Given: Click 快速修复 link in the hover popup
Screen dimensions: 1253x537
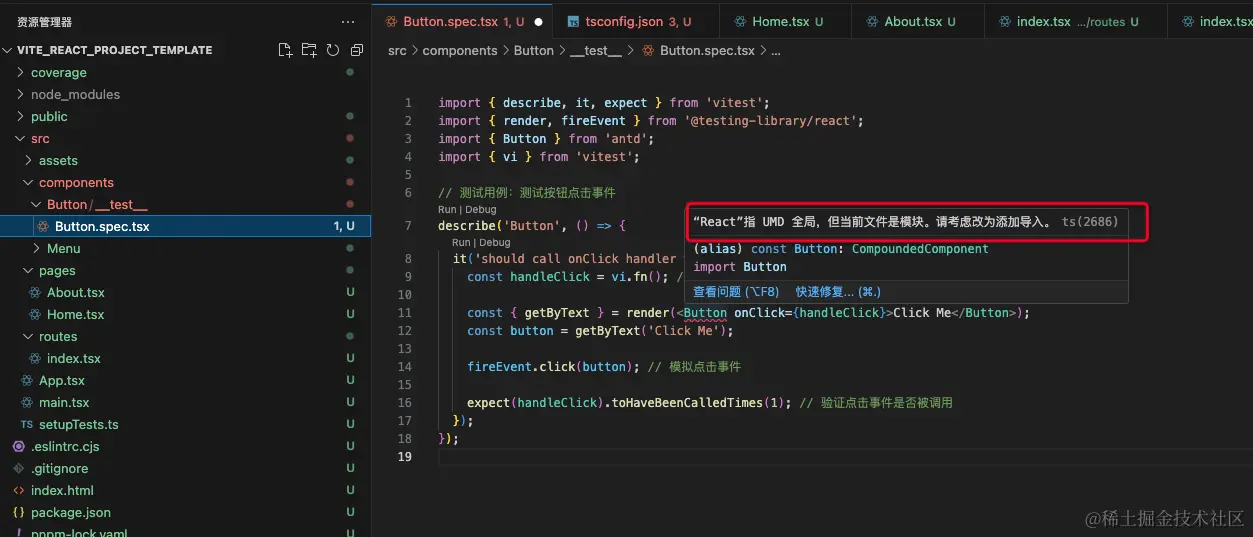Looking at the screenshot, I should [x=838, y=292].
